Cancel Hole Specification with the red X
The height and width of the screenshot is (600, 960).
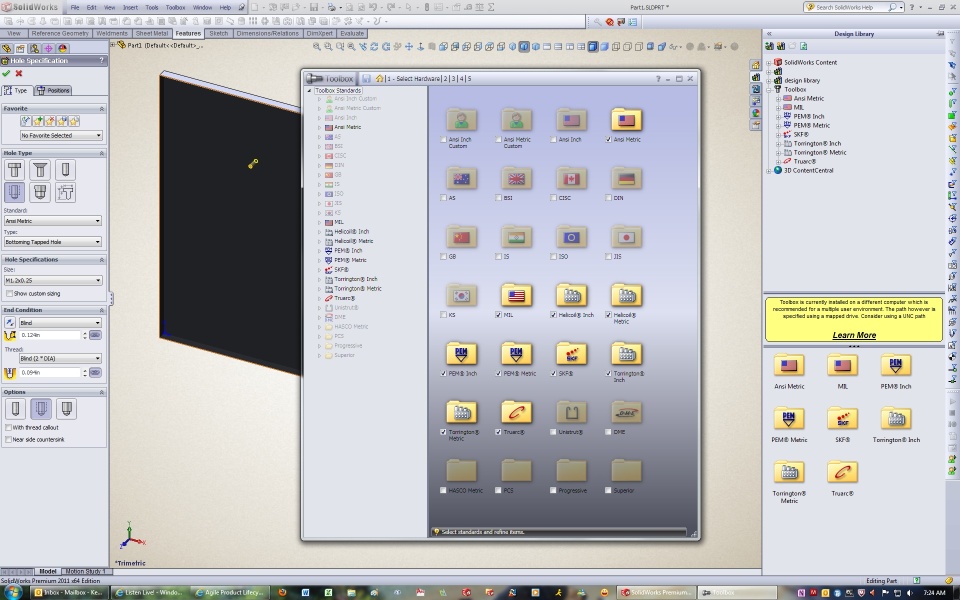[x=19, y=73]
